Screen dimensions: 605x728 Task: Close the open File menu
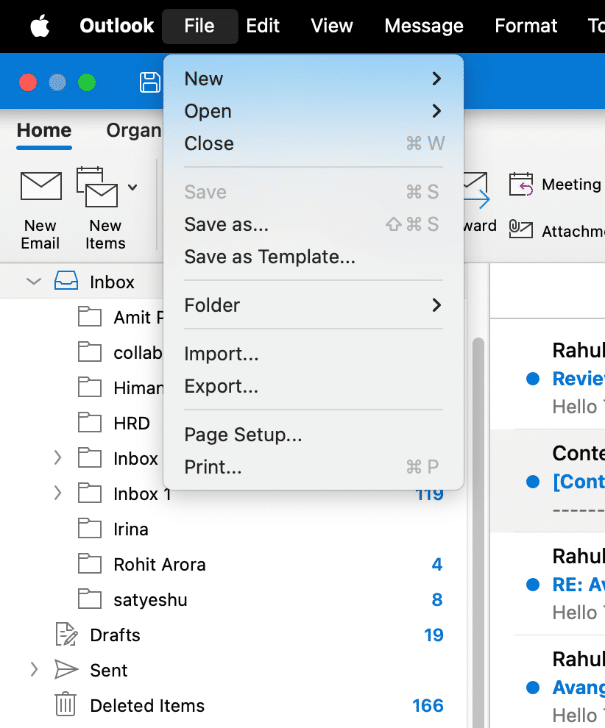[x=200, y=26]
